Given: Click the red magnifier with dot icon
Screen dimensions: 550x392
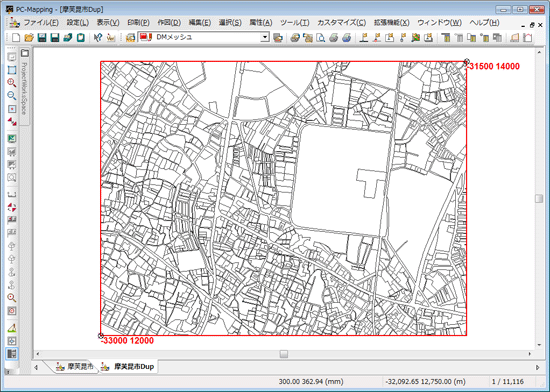Looking at the screenshot, I should tap(12, 298).
